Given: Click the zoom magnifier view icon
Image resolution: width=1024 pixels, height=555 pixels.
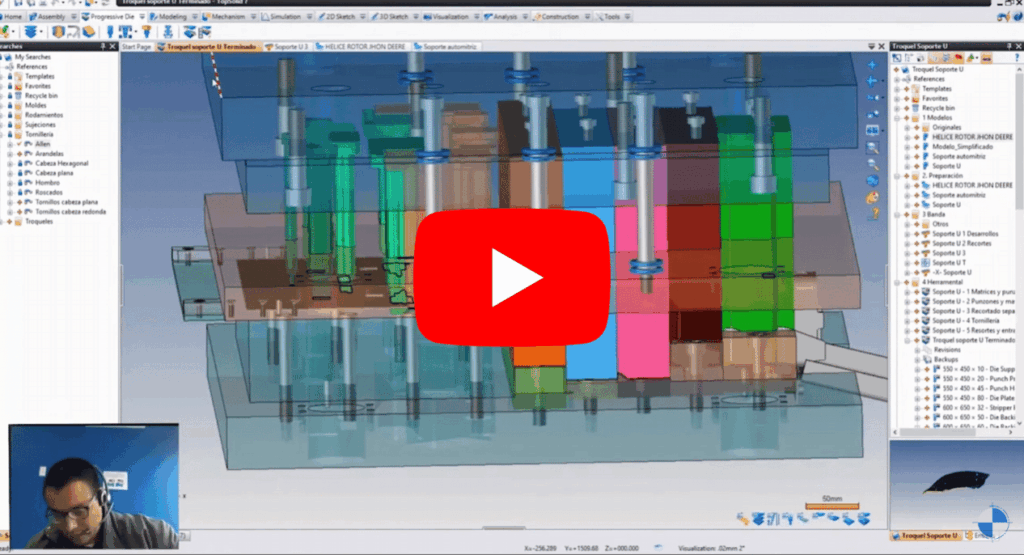Looking at the screenshot, I should pyautogui.click(x=872, y=148).
